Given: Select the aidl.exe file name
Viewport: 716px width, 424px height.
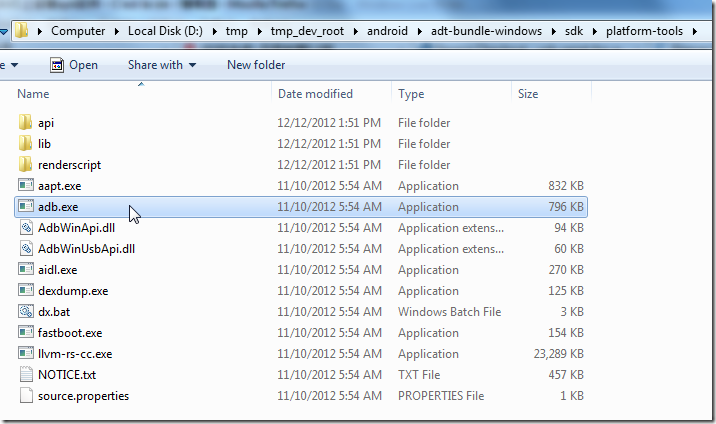Looking at the screenshot, I should (x=57, y=270).
